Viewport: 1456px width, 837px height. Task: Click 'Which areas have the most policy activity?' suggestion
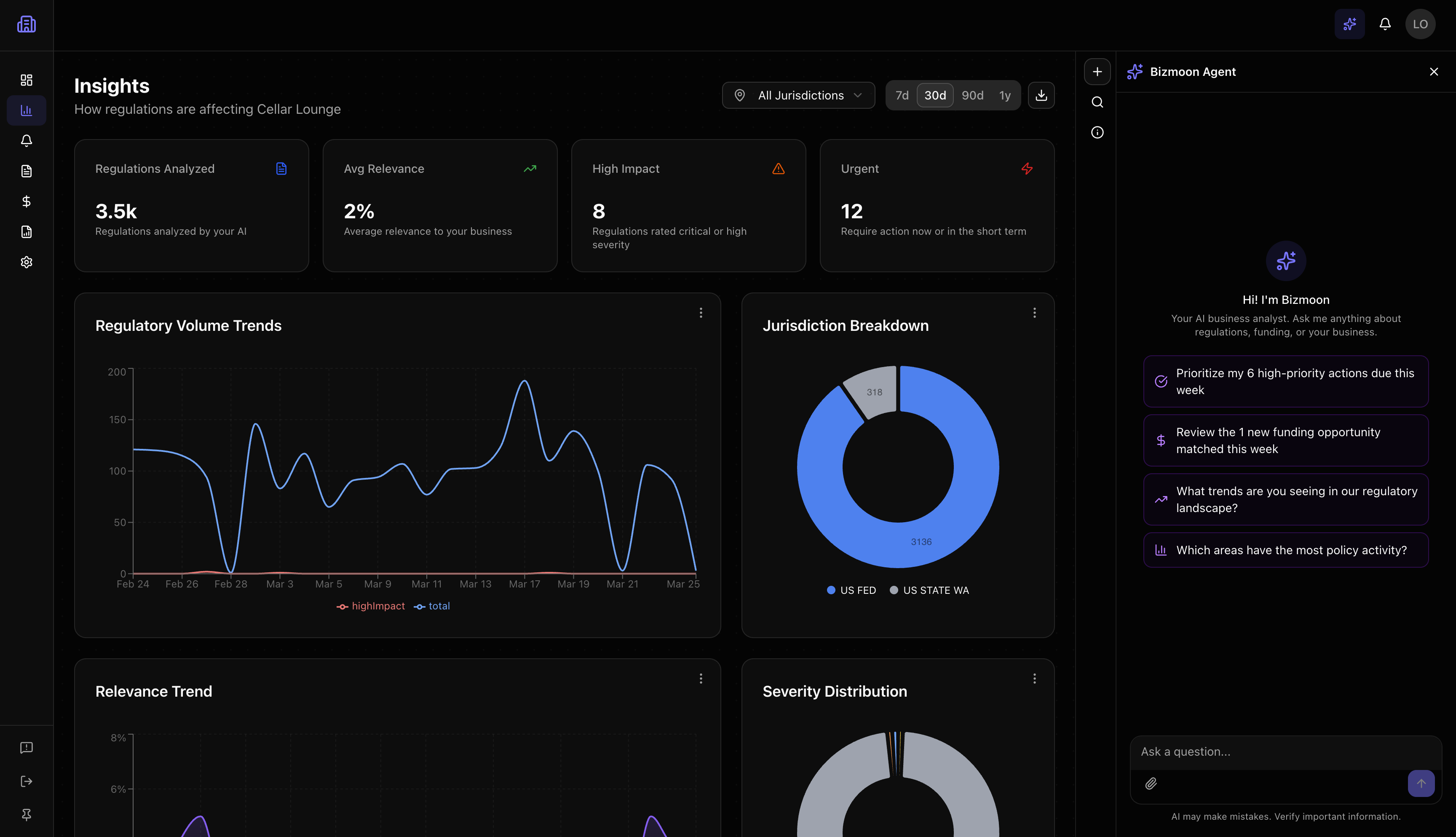1285,550
